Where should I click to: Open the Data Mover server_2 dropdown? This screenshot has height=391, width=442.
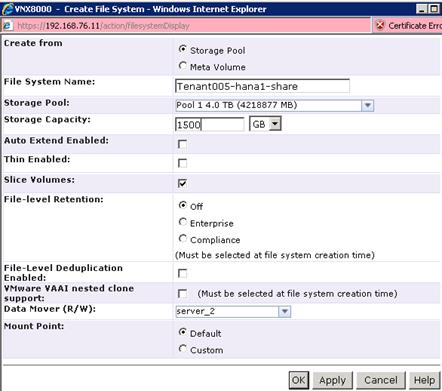click(233, 312)
